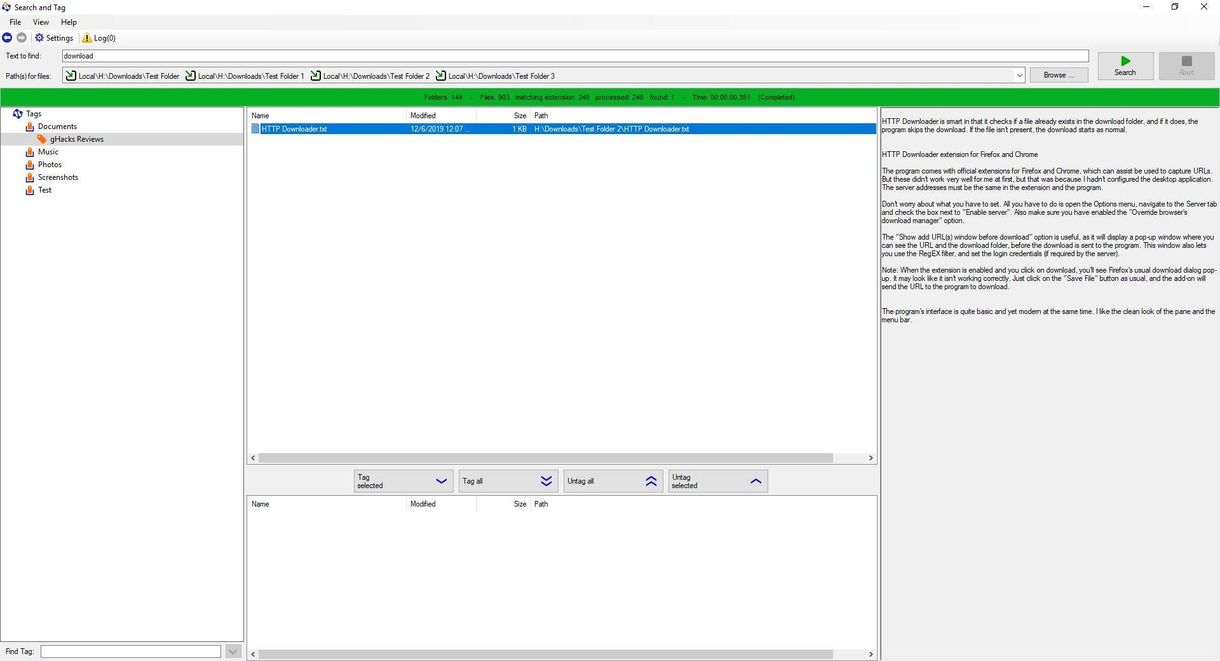Image resolution: width=1220 pixels, height=661 pixels.
Task: Click the Browse button
Action: coord(1060,75)
